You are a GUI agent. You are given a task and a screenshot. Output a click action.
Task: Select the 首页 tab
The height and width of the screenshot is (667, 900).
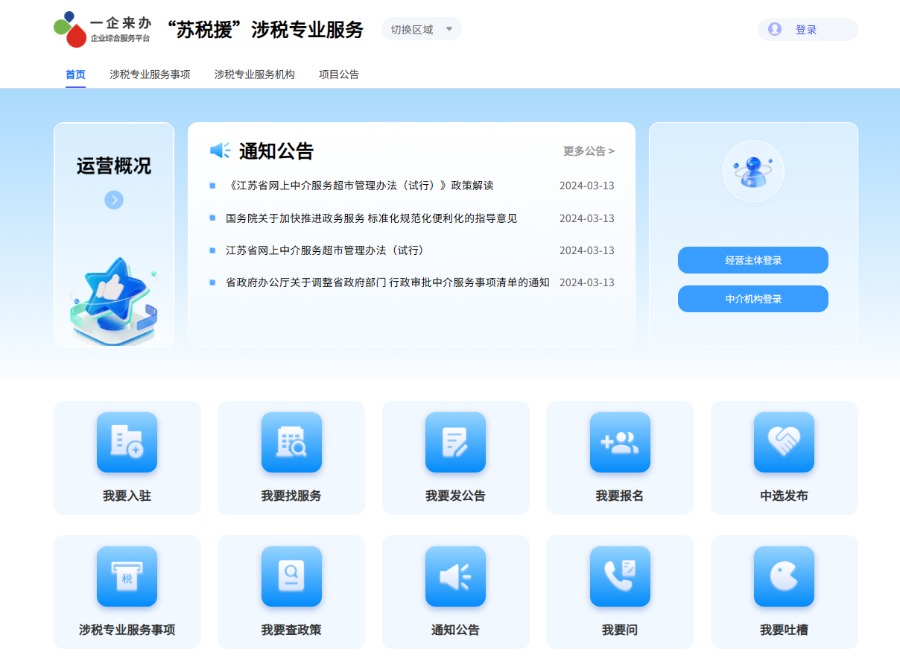click(x=75, y=75)
